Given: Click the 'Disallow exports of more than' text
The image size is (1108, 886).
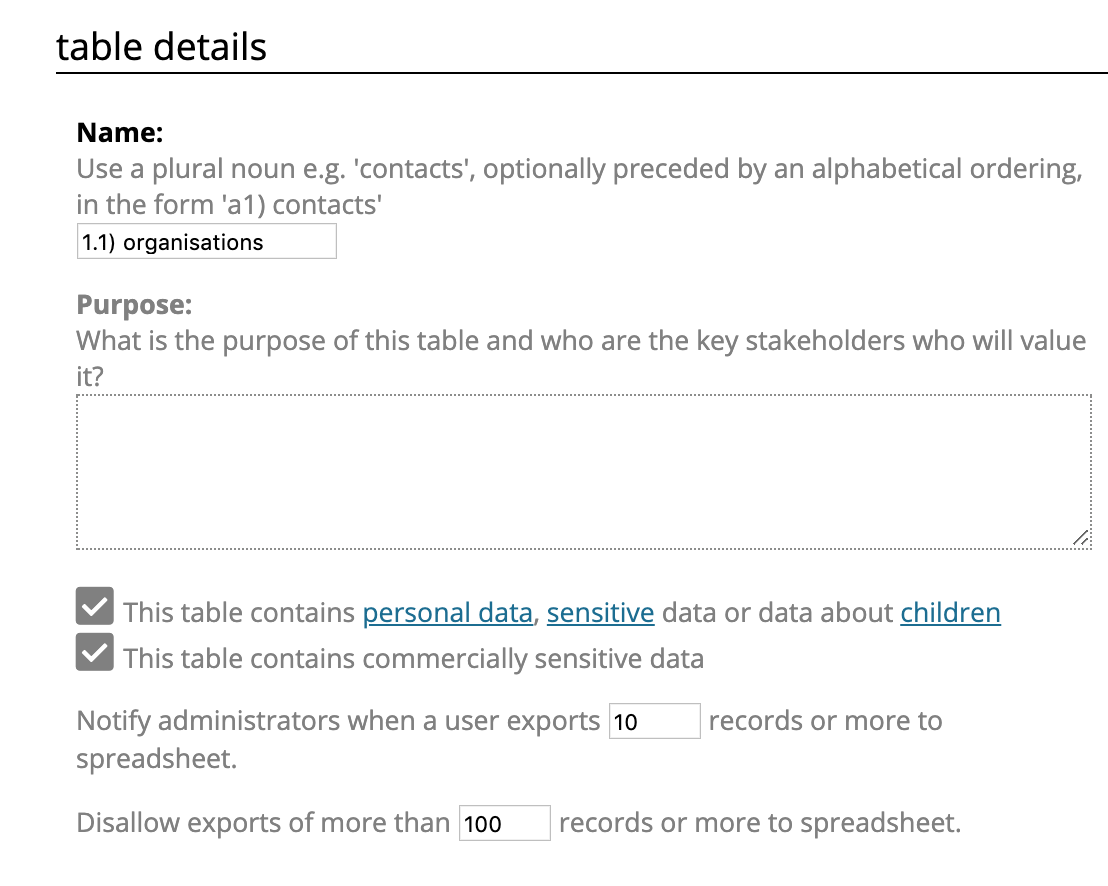Looking at the screenshot, I should pos(263,823).
